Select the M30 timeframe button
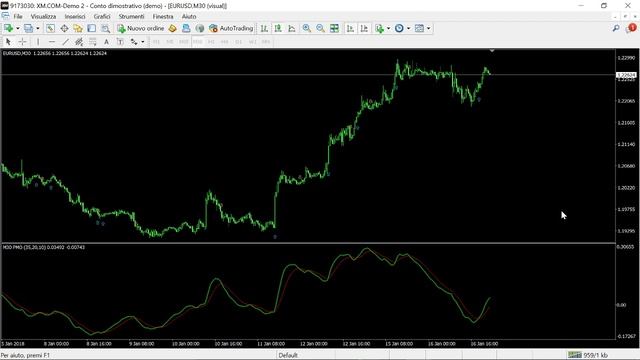Viewport: 640px width, 360px height. tap(198, 42)
